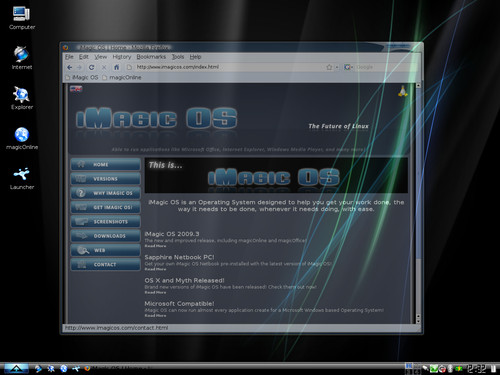Expand the URL history dropdown arrow

point(337,67)
